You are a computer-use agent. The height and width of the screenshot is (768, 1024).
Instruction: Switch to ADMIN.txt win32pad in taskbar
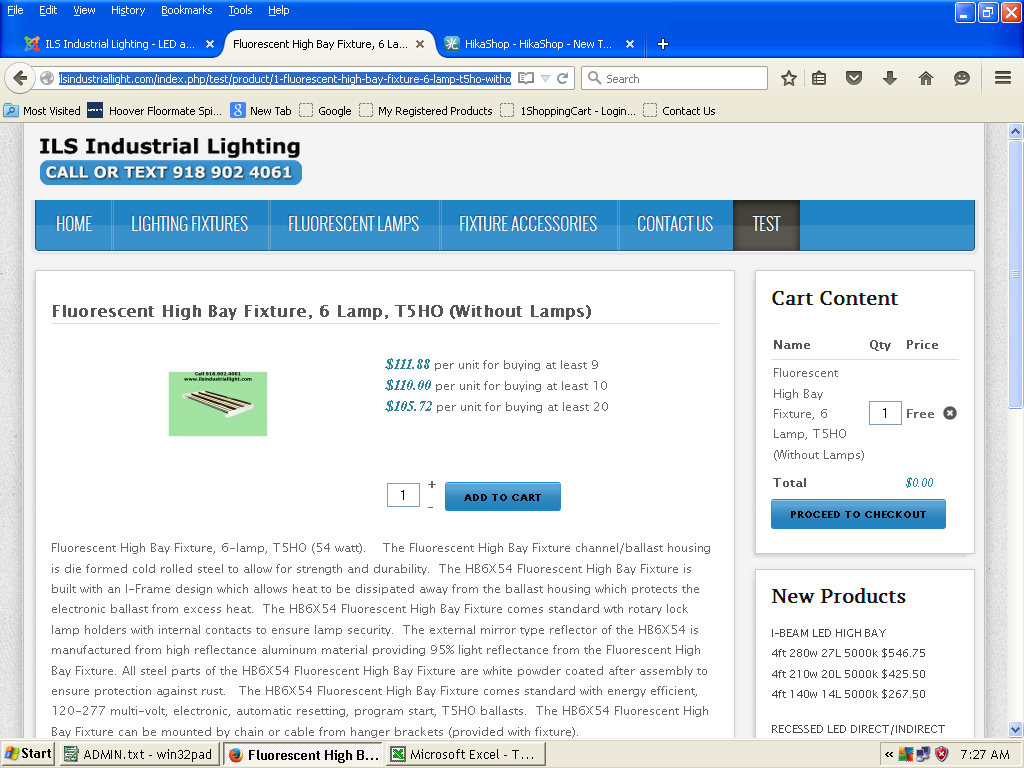pos(138,754)
